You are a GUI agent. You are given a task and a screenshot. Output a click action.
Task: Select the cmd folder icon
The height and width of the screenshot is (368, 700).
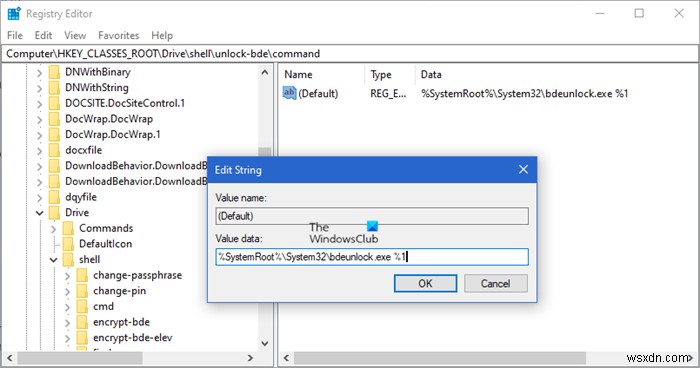pos(82,306)
